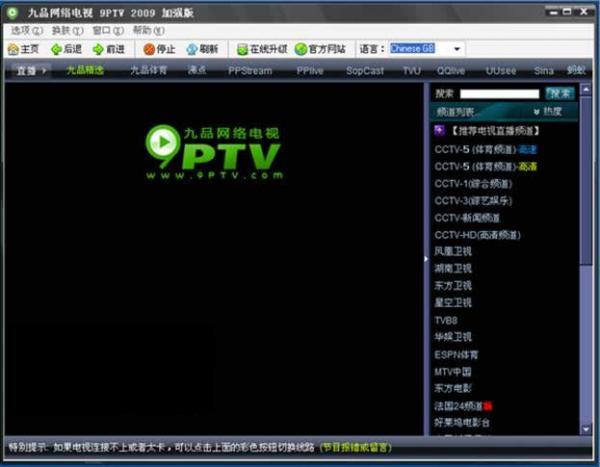Click the 节目报错或留言 link in status bar
Viewport: 600px width, 467px height.
click(x=355, y=447)
